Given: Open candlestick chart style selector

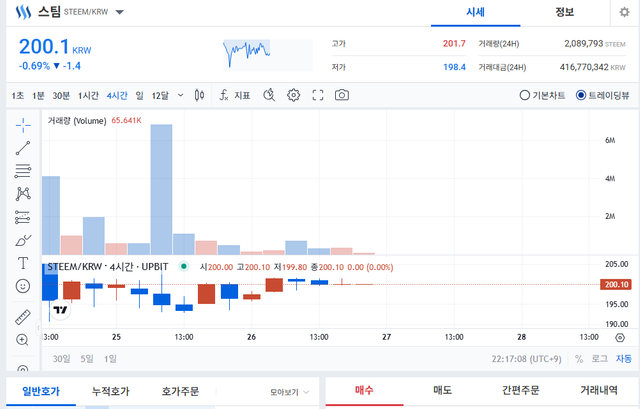Looking at the screenshot, I should [199, 95].
